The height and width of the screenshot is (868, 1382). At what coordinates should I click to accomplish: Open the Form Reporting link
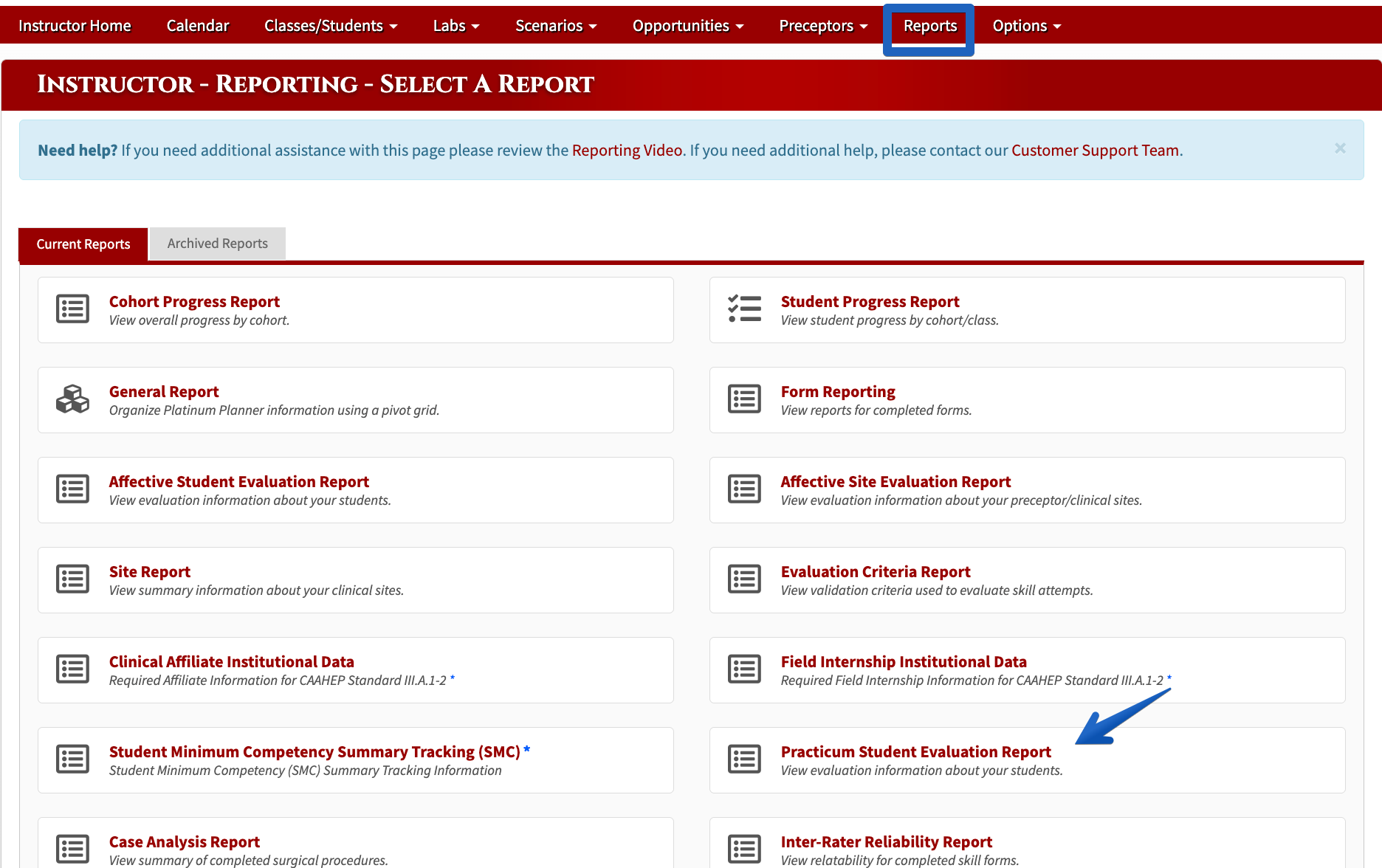[838, 391]
